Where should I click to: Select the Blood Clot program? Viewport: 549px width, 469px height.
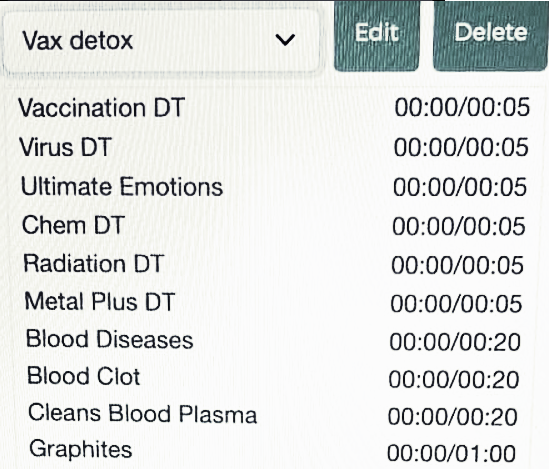[84, 376]
